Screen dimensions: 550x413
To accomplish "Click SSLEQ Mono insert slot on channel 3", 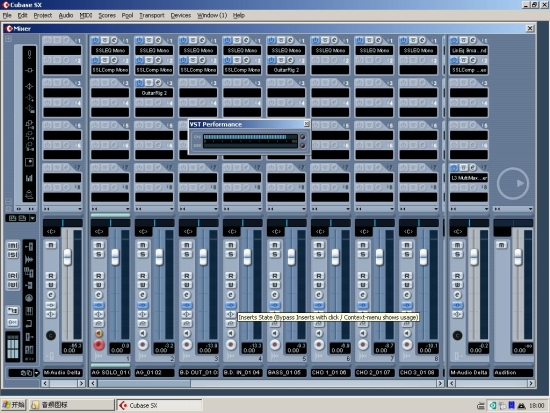I will coord(198,50).
